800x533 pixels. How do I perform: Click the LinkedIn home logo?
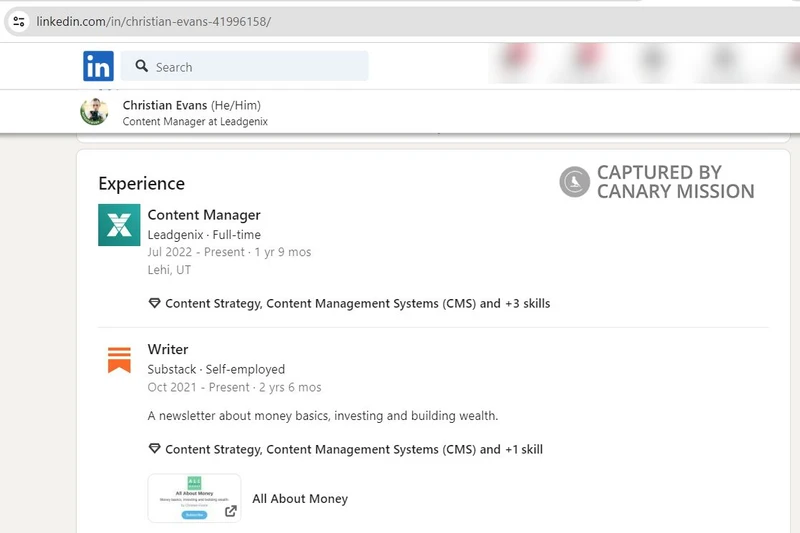(98, 66)
